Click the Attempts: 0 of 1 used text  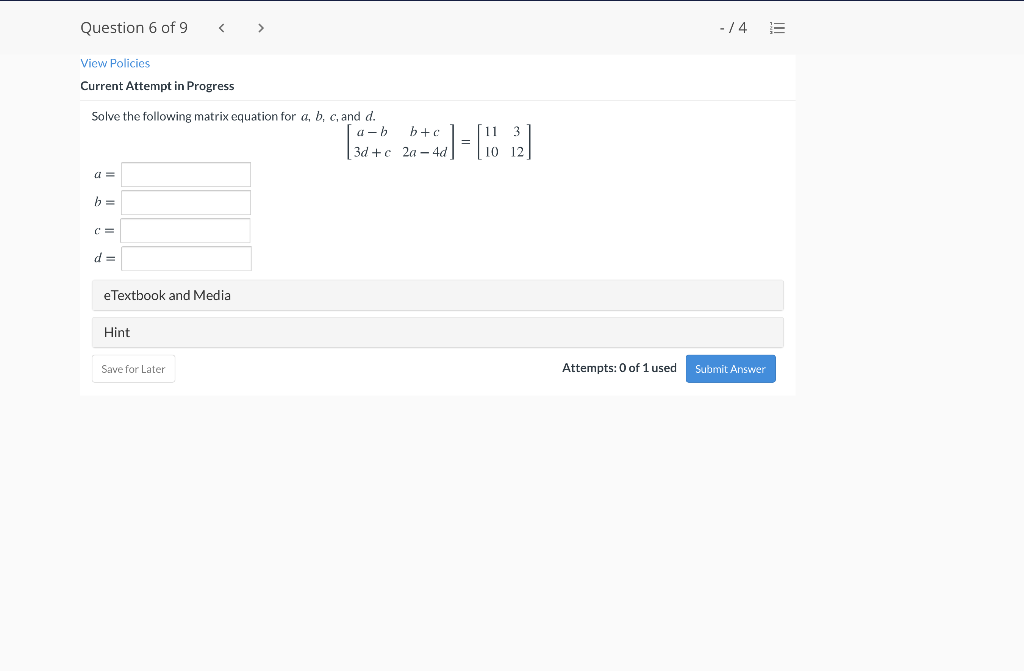619,367
